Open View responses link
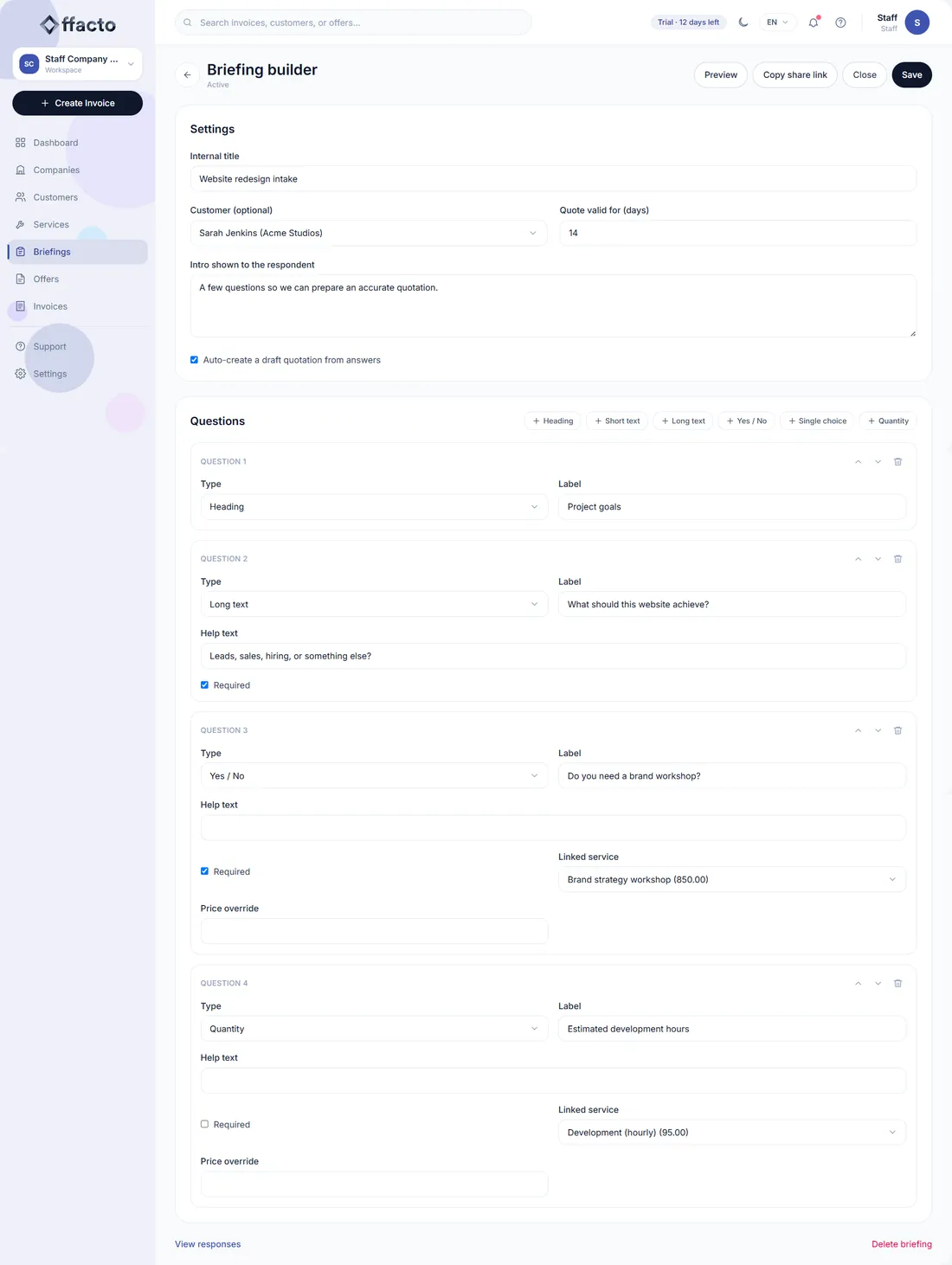 (x=208, y=1244)
